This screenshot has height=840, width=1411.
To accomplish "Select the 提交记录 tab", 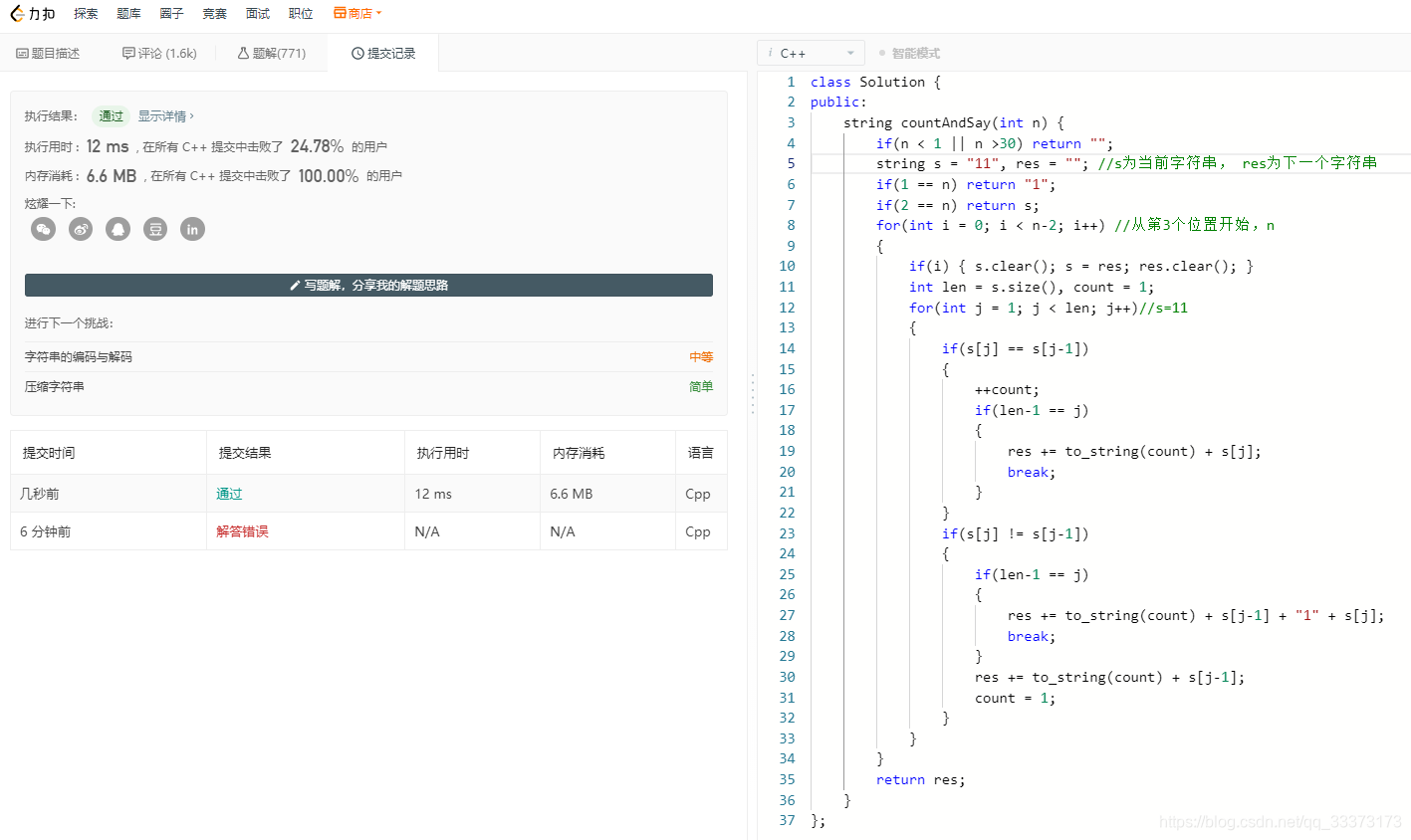I will pos(383,53).
